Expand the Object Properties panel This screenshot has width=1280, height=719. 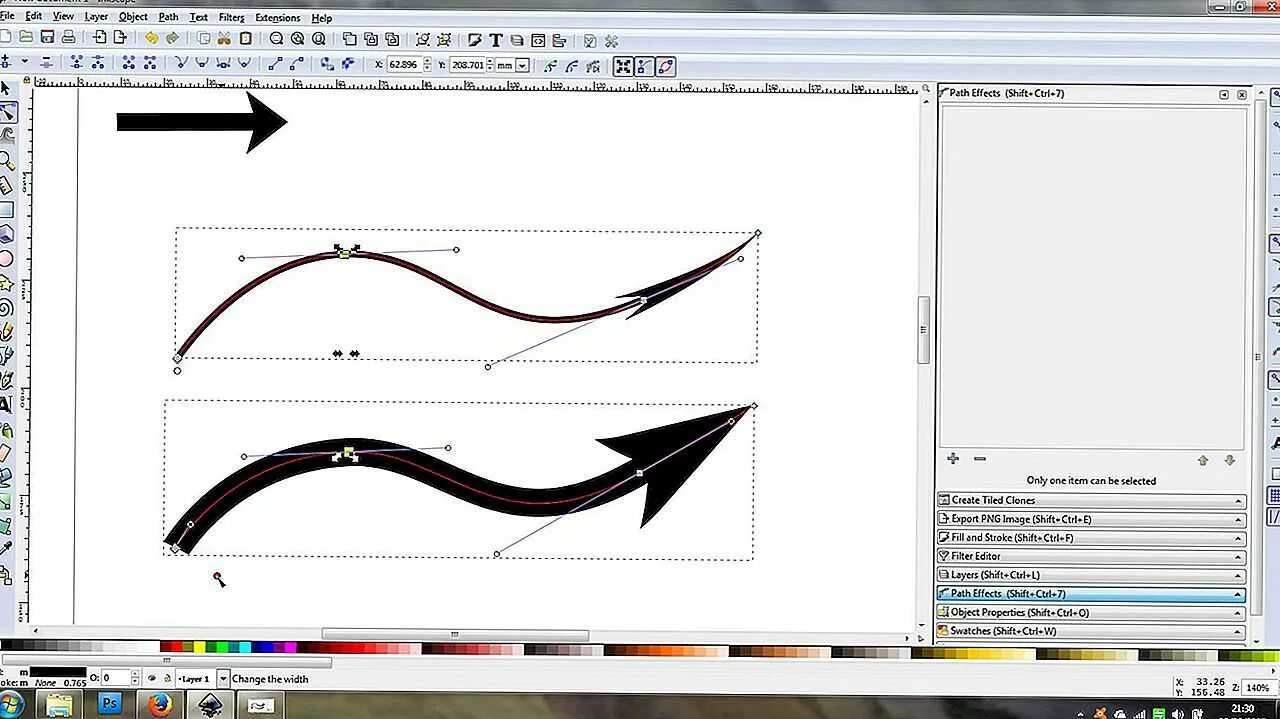click(x=1091, y=612)
